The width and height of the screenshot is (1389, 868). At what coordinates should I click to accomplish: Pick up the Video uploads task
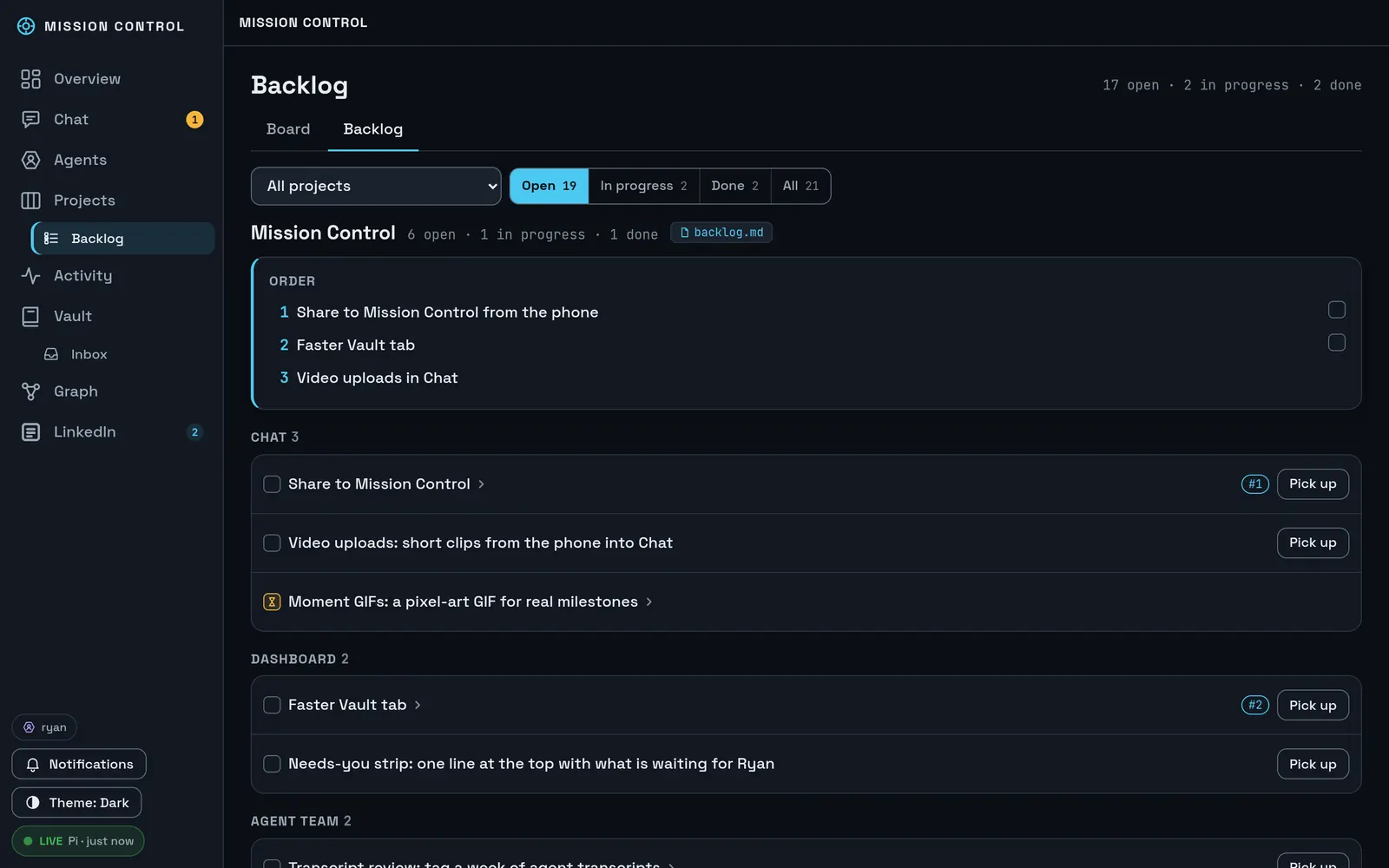pos(1313,542)
